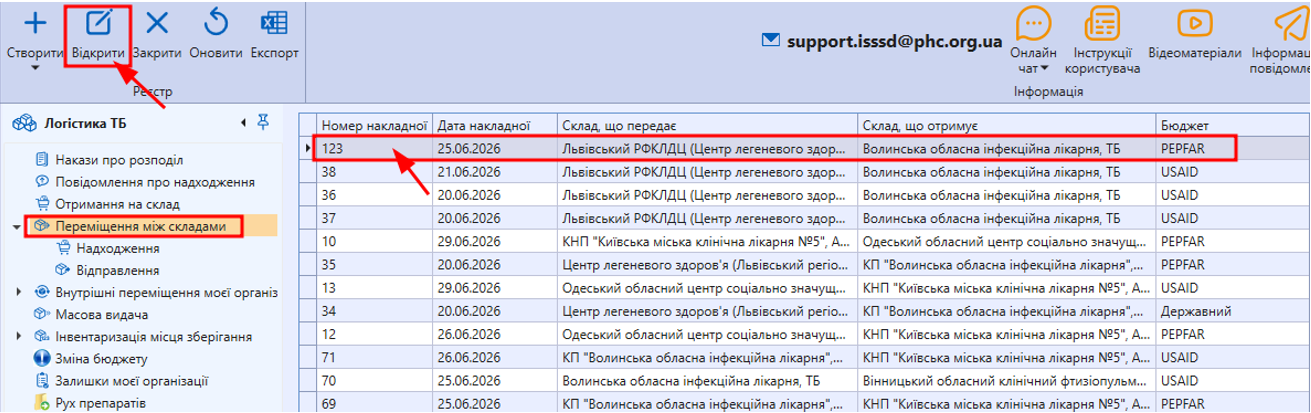Sort by Склад, що передає column header
The image size is (1311, 413).
(708, 125)
